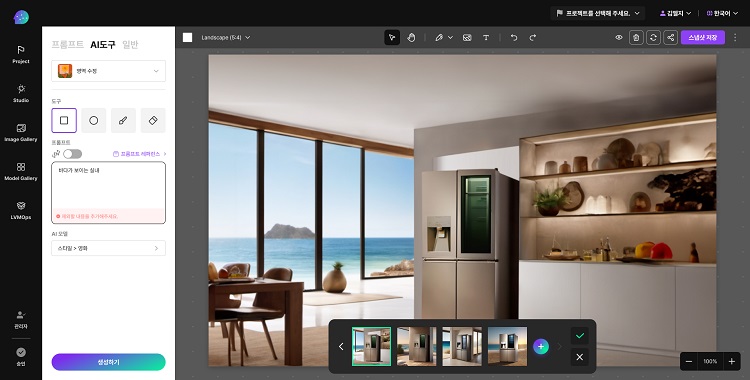
Task: Toggle the prompt switch above text box
Action: click(x=73, y=154)
